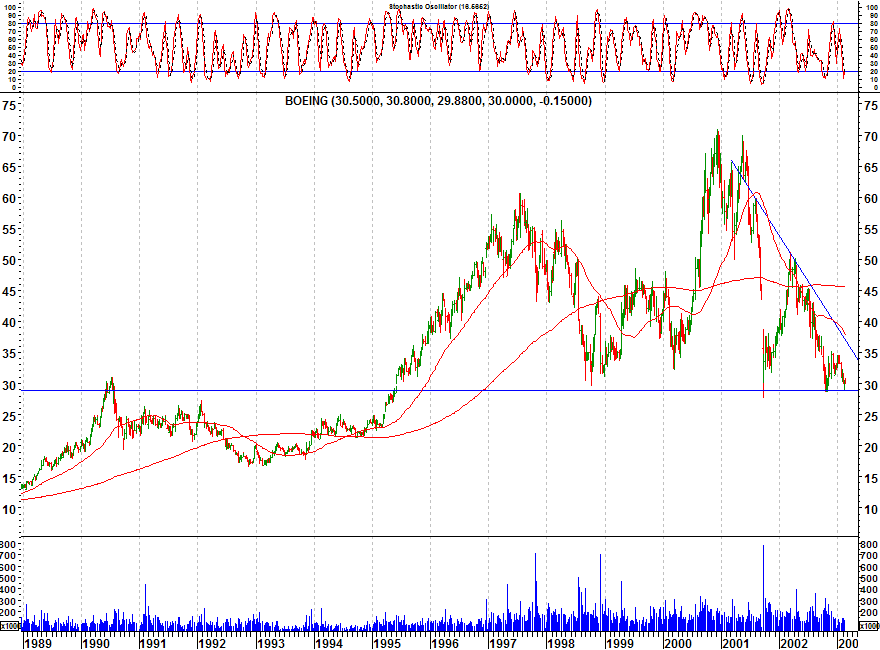Select the 1994 year label
The width and height of the screenshot is (880, 650).
(x=329, y=643)
